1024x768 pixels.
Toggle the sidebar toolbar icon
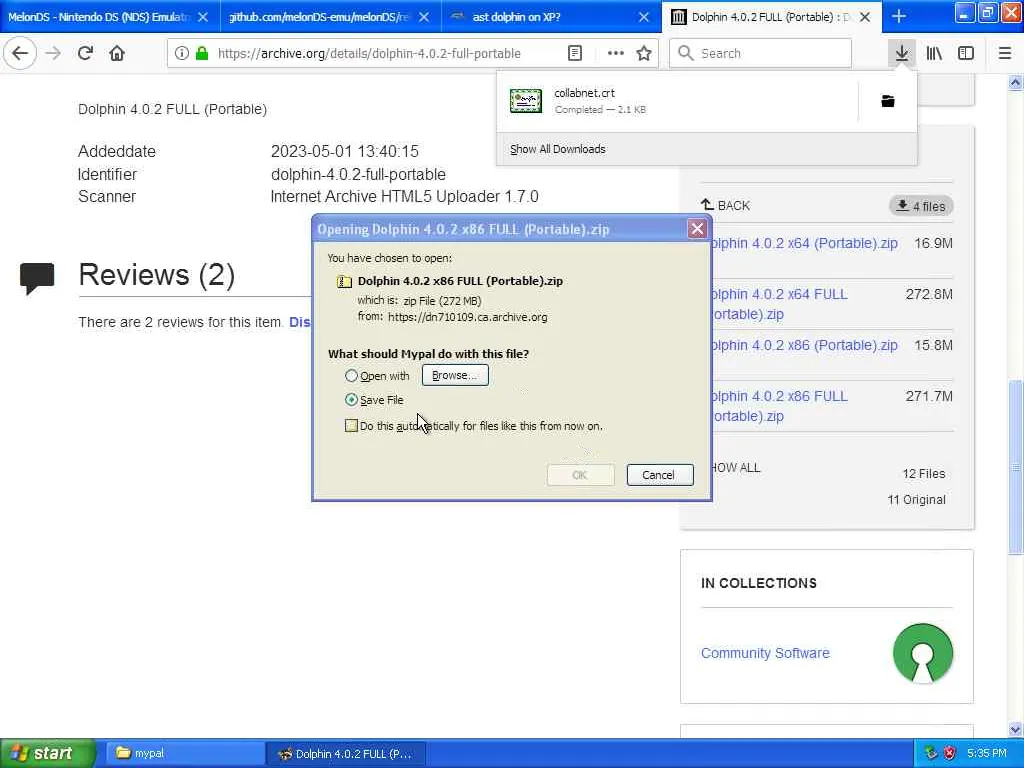tap(966, 54)
